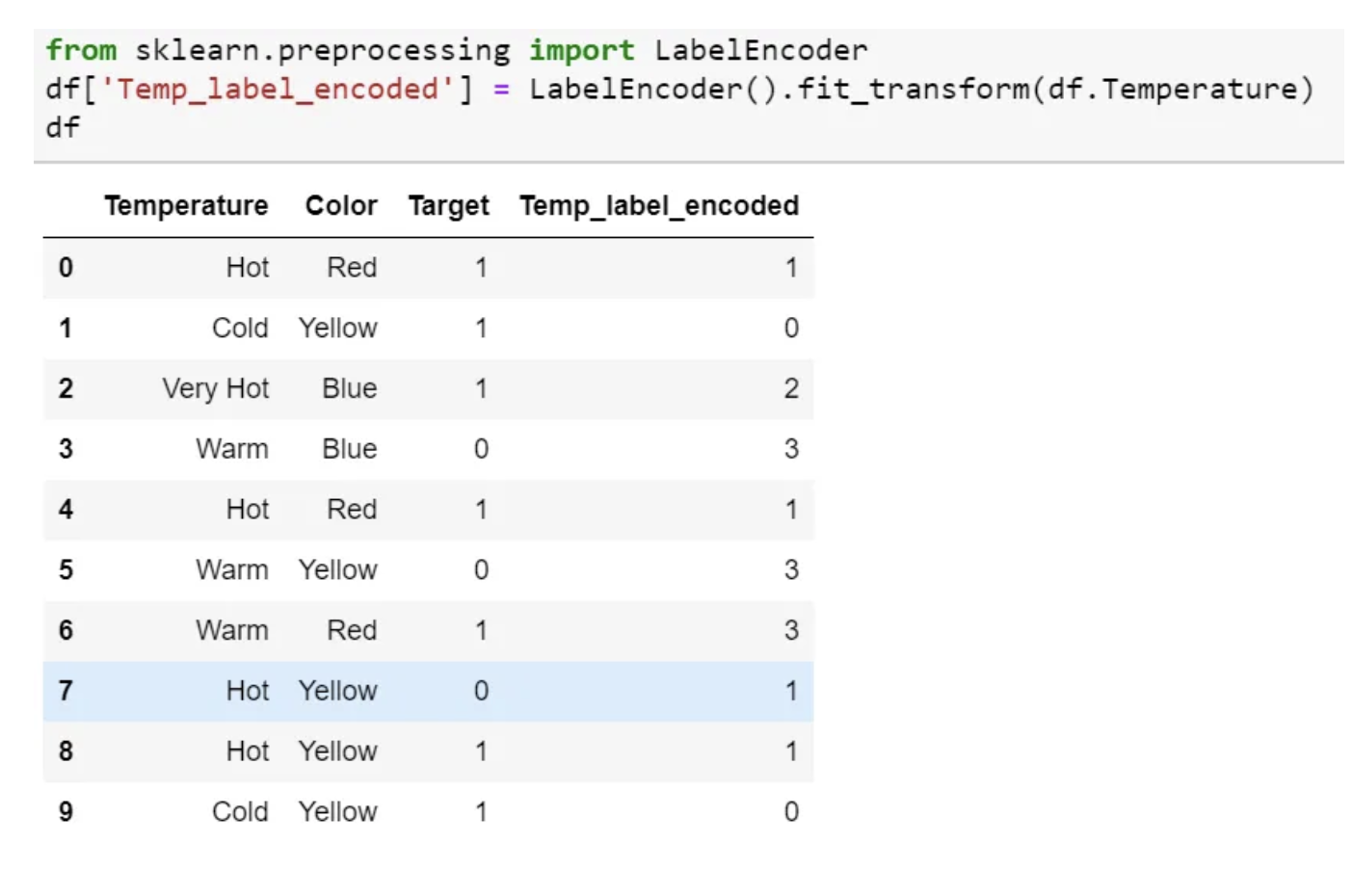Click the encoded value 2 in row 2
Viewport: 1353px width, 896px height.
pyautogui.click(x=790, y=388)
